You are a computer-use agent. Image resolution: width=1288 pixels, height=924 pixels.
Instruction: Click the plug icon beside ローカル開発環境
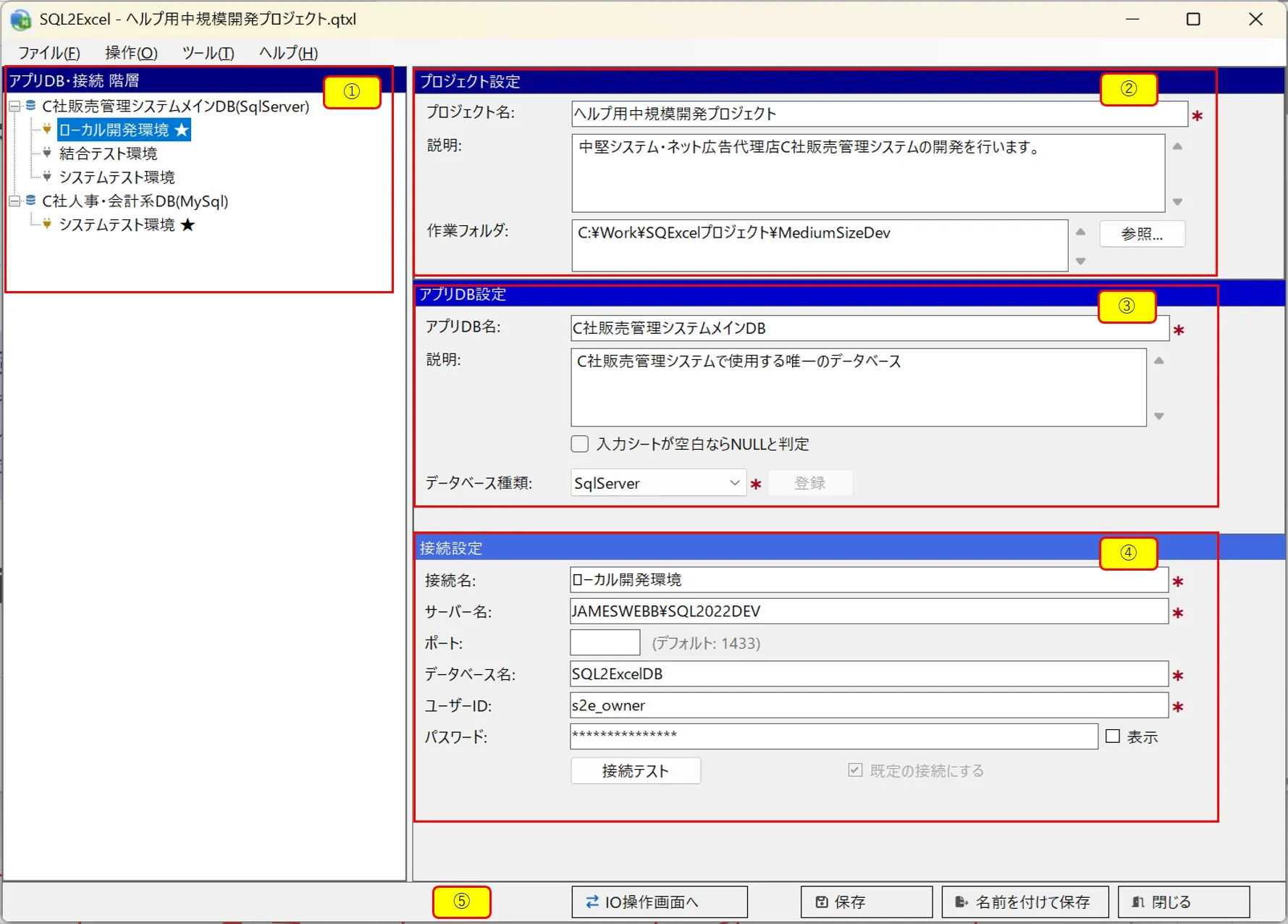pyautogui.click(x=47, y=130)
